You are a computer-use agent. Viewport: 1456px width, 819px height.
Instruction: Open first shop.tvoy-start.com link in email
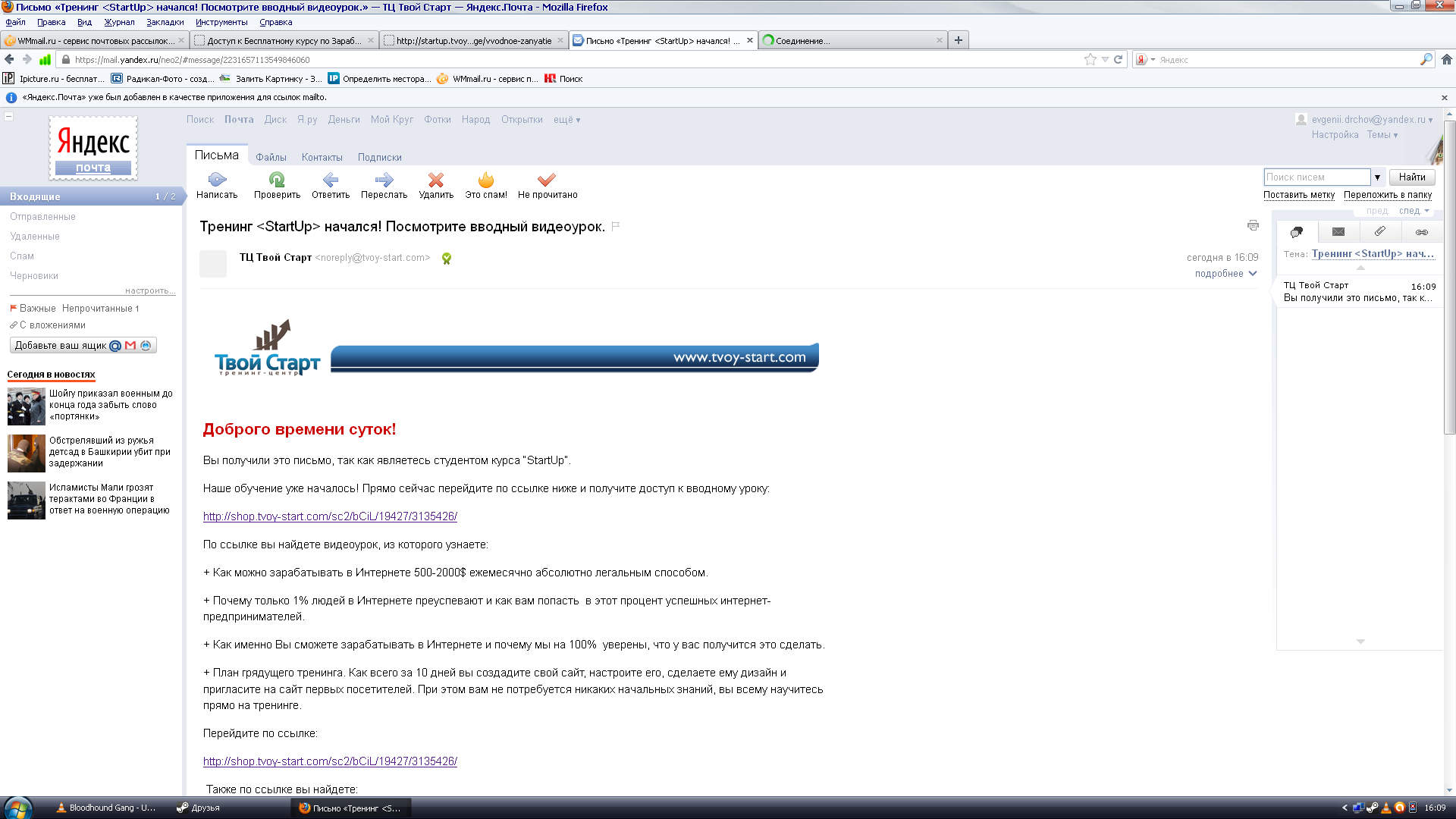coord(330,516)
